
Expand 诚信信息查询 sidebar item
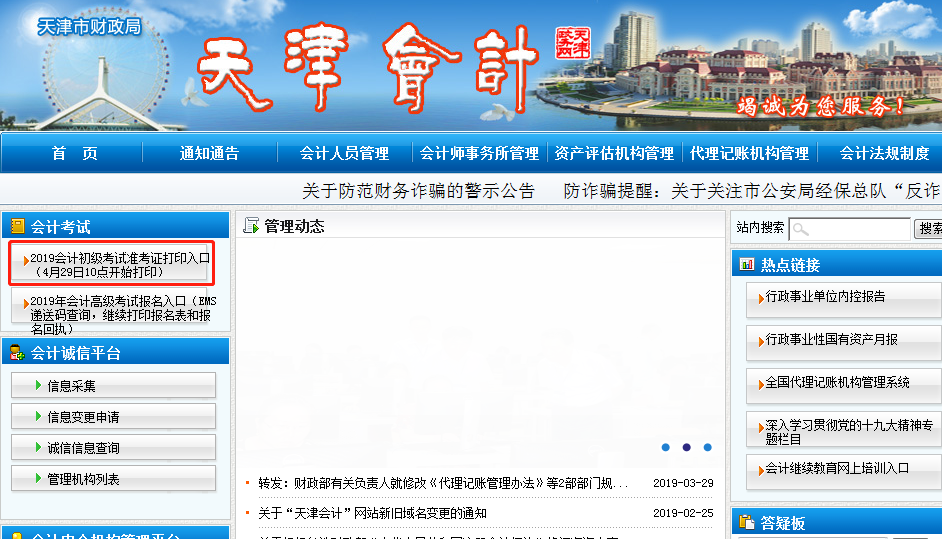113,447
